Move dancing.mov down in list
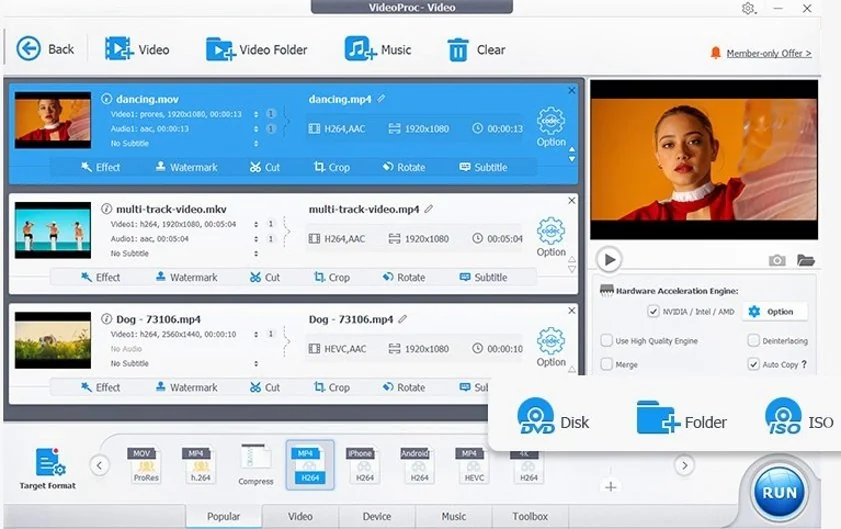Screen dimensions: 841x529 [572, 159]
